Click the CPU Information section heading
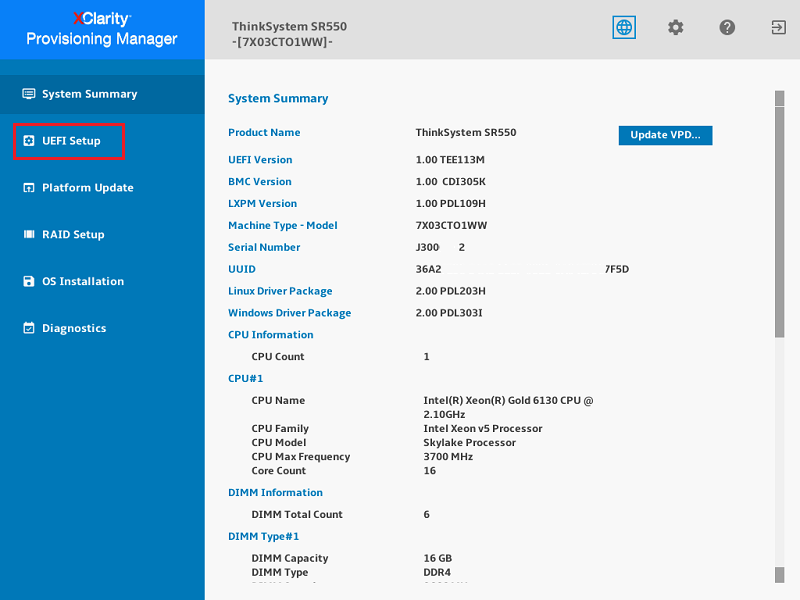The width and height of the screenshot is (800, 600). pos(270,335)
